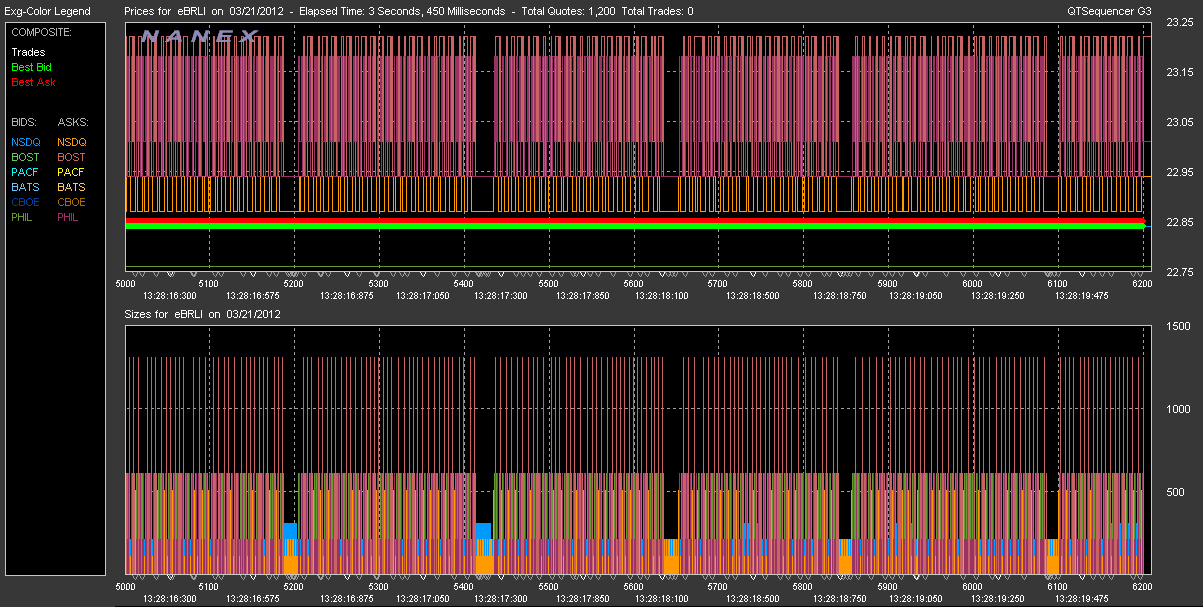Click tick label 5000 under Prices chart
The height and width of the screenshot is (607, 1203).
pyautogui.click(x=126, y=284)
